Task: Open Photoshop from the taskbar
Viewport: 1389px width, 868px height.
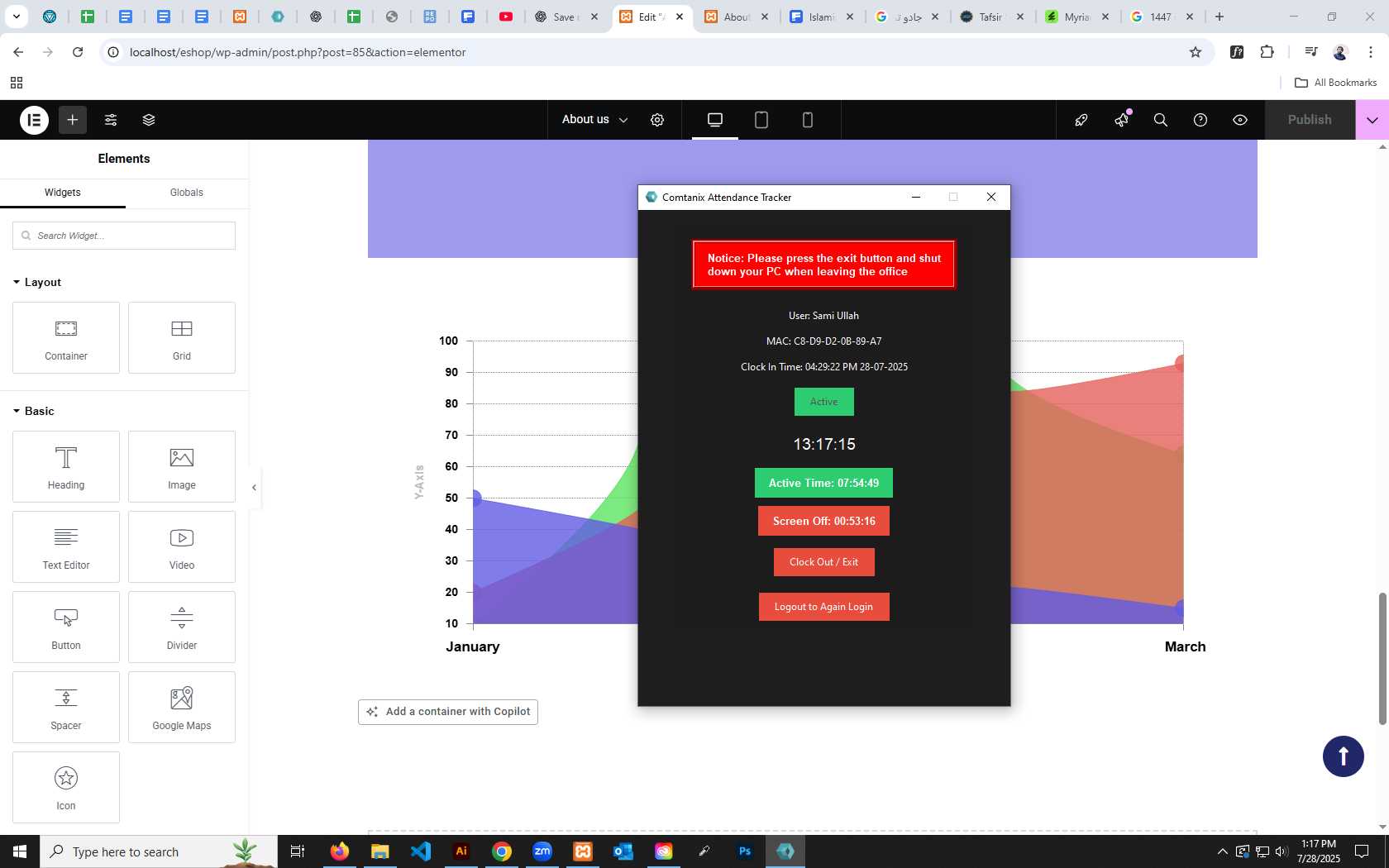Action: coord(745,851)
